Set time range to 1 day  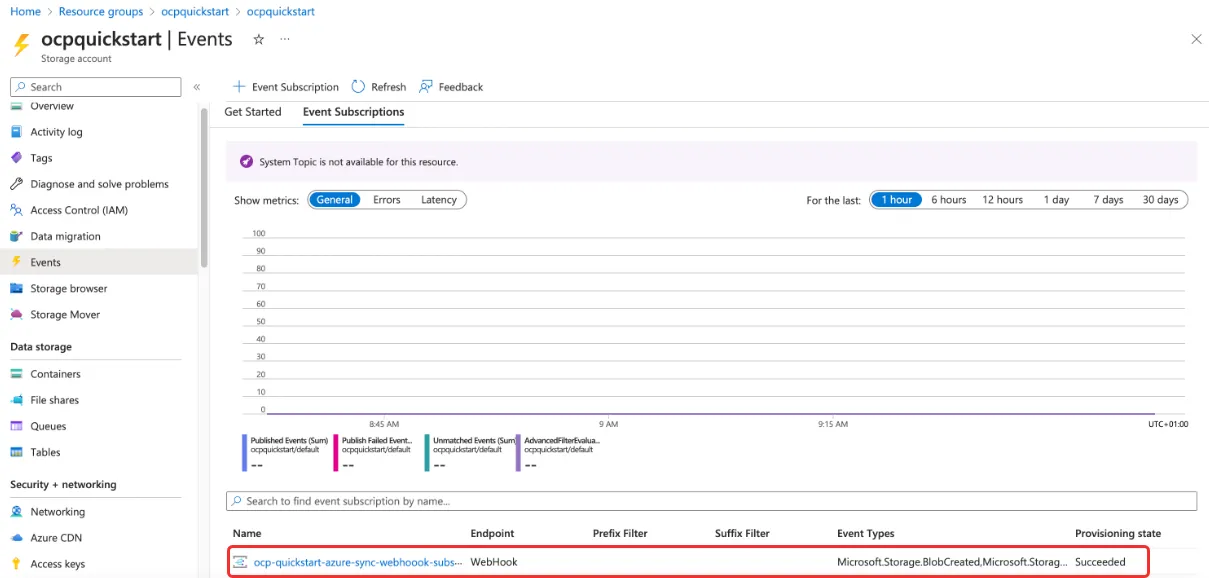[1057, 200]
